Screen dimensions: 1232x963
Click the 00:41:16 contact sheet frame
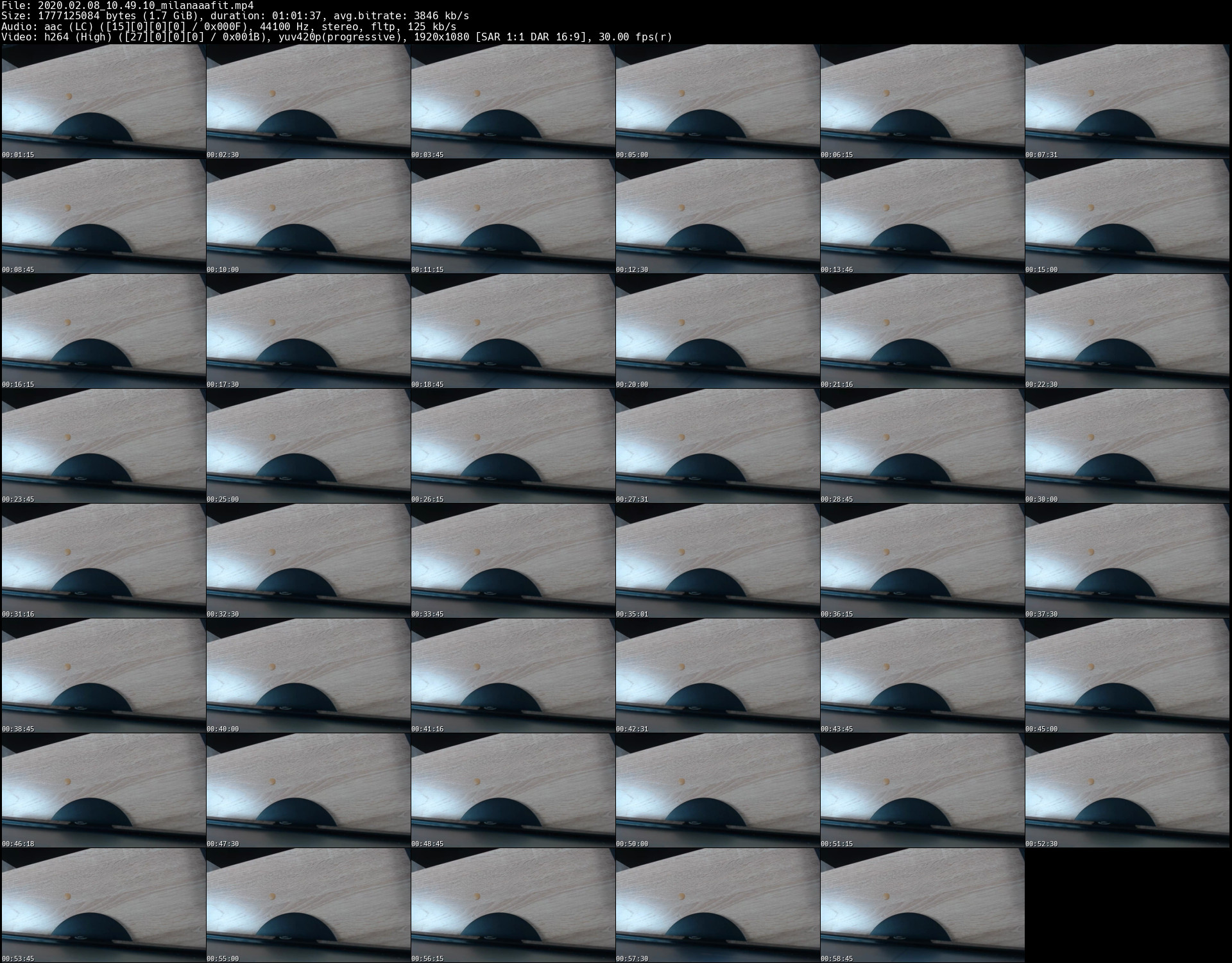pos(513,676)
